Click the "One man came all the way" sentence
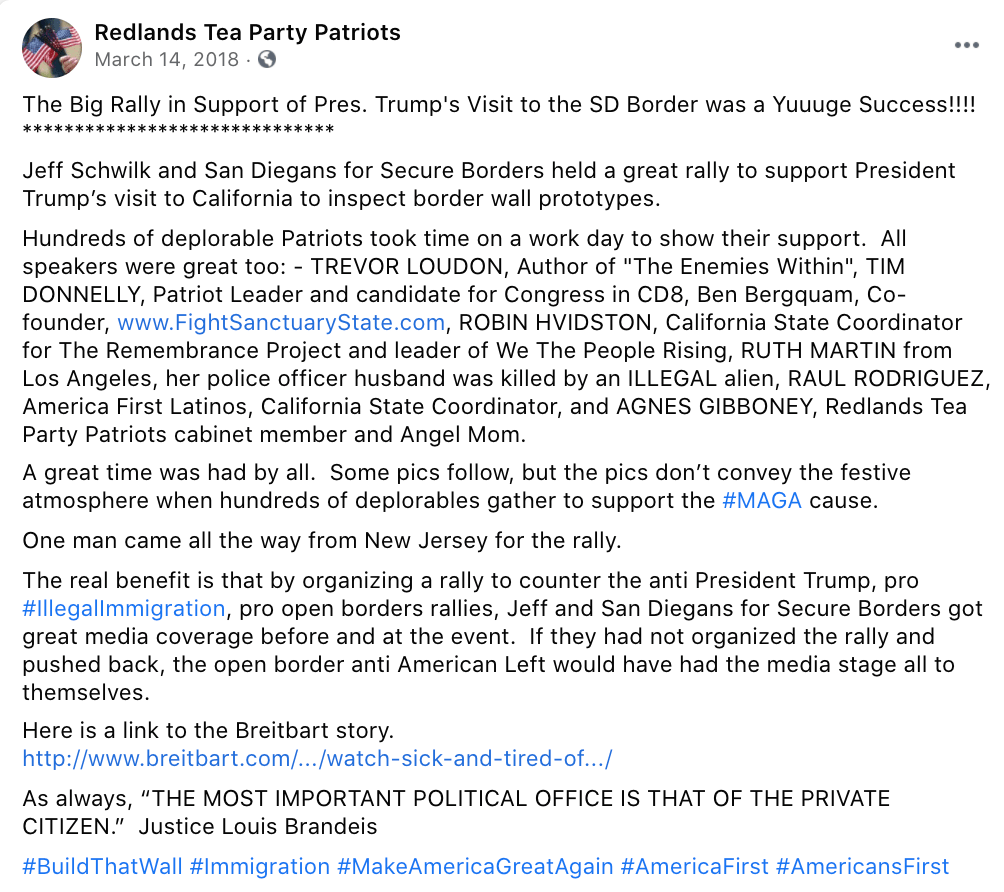 coord(322,541)
